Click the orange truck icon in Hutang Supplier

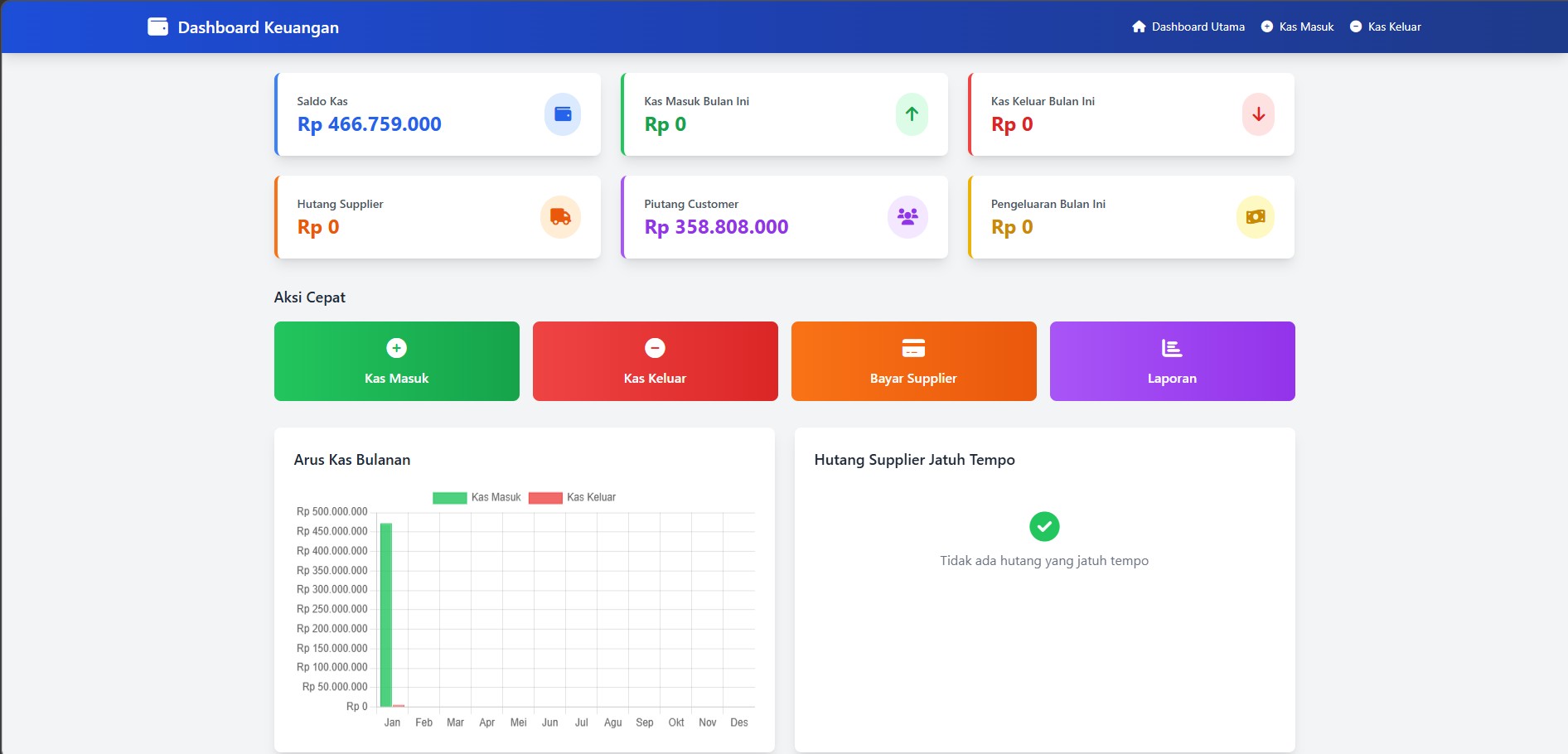pos(560,217)
